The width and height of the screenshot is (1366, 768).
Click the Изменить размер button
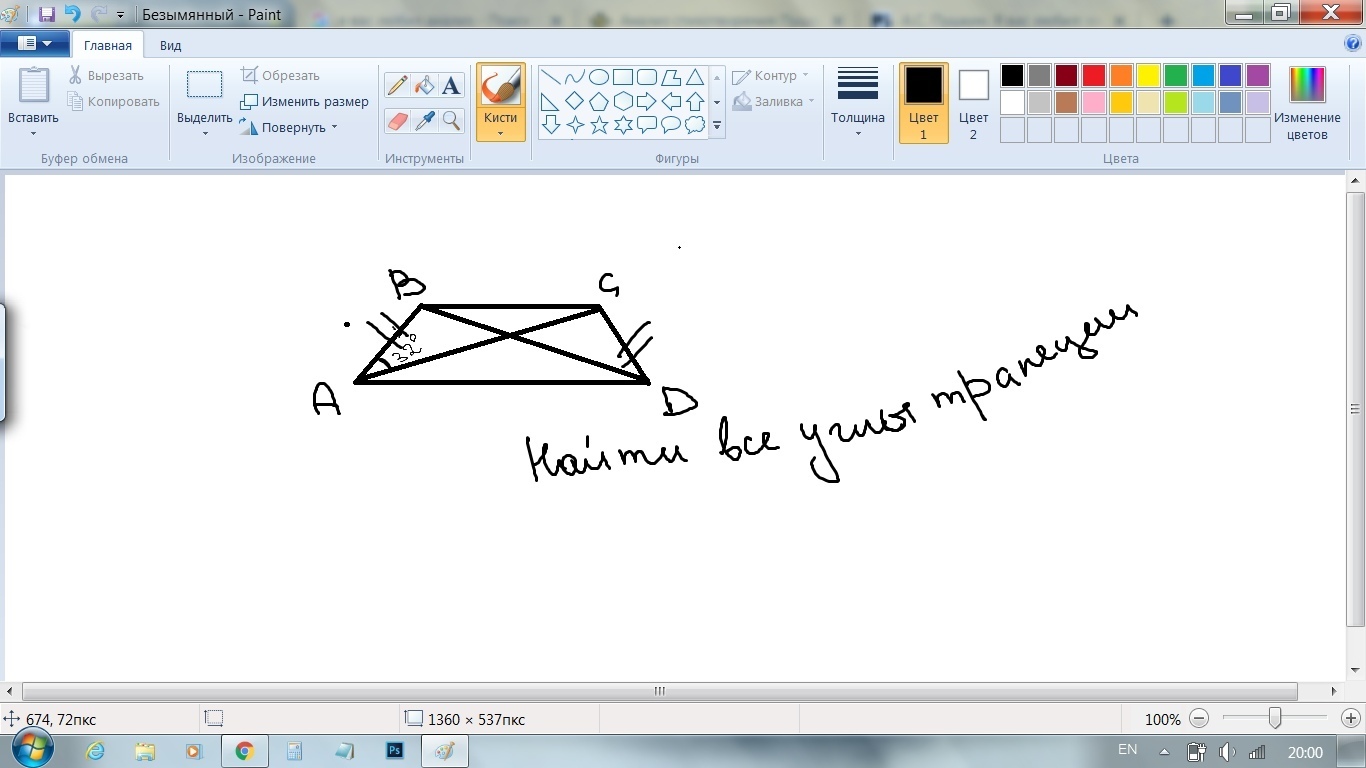(305, 101)
